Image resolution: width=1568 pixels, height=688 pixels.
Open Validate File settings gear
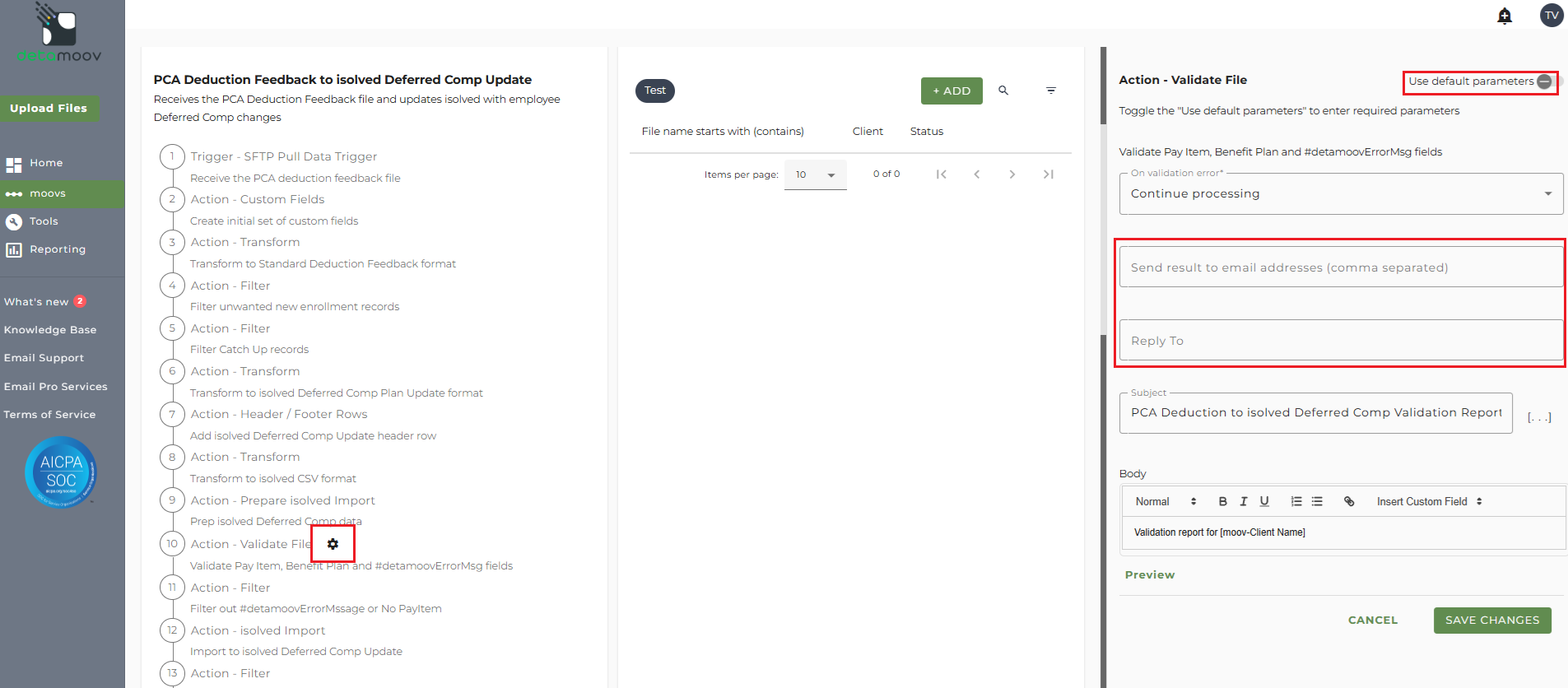pyautogui.click(x=333, y=544)
